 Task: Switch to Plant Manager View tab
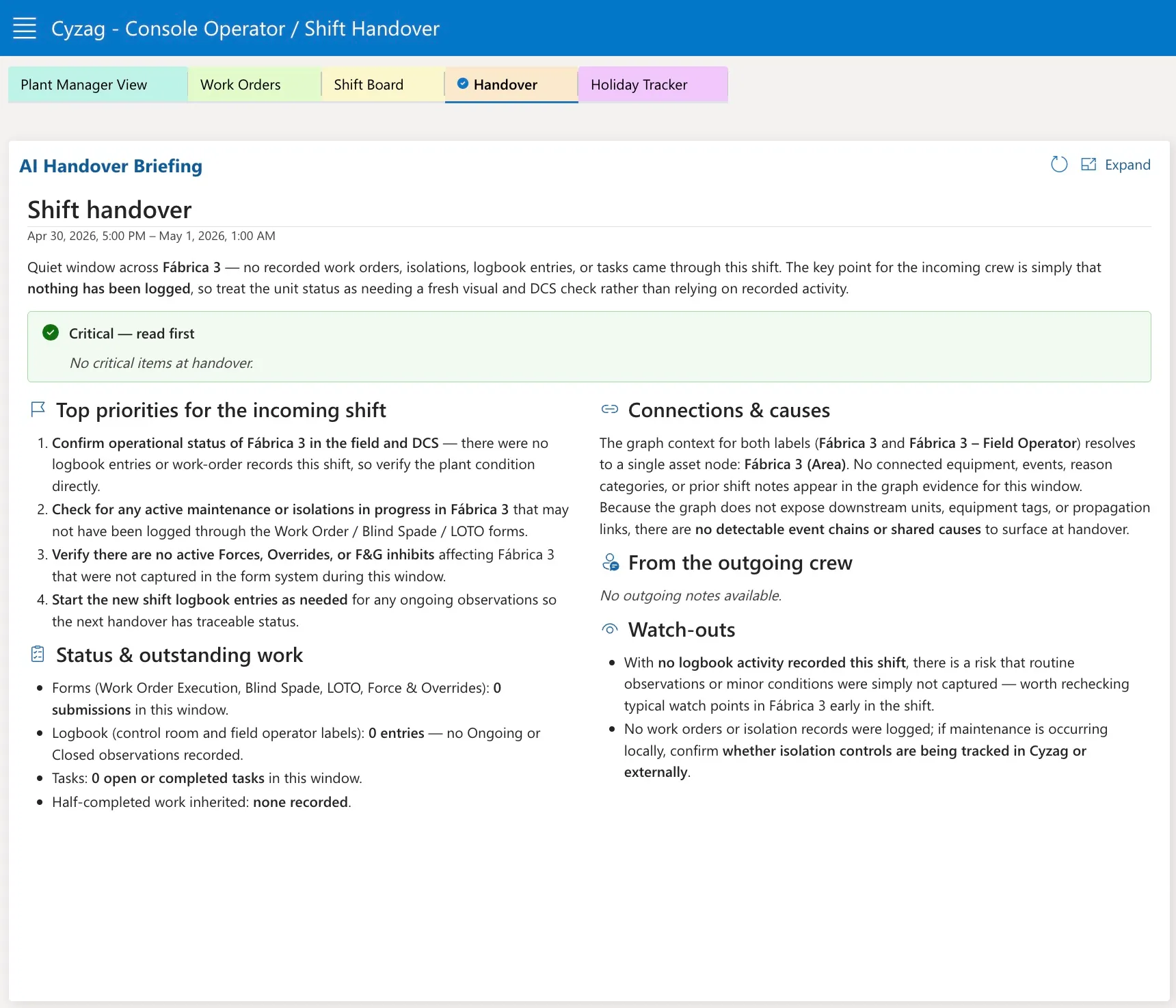[x=98, y=85]
